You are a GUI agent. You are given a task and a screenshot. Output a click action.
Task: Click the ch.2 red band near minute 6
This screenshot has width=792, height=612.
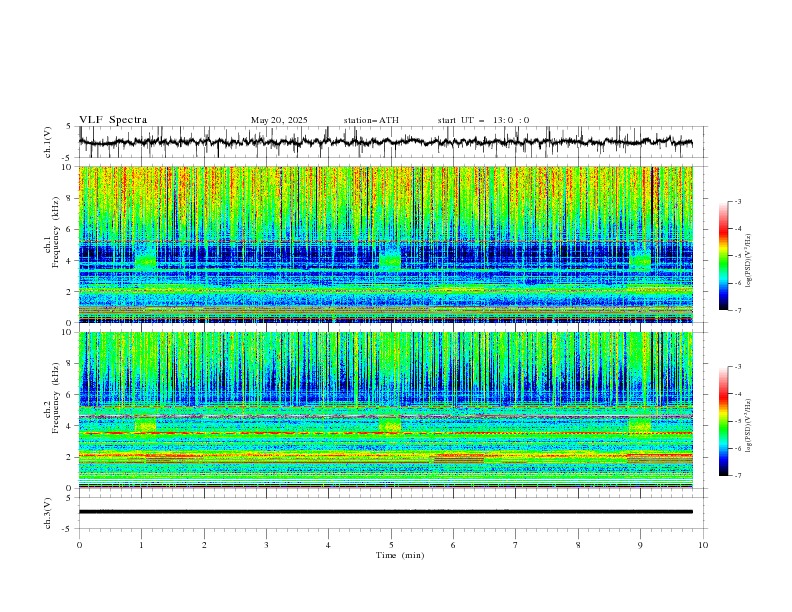click(x=459, y=458)
